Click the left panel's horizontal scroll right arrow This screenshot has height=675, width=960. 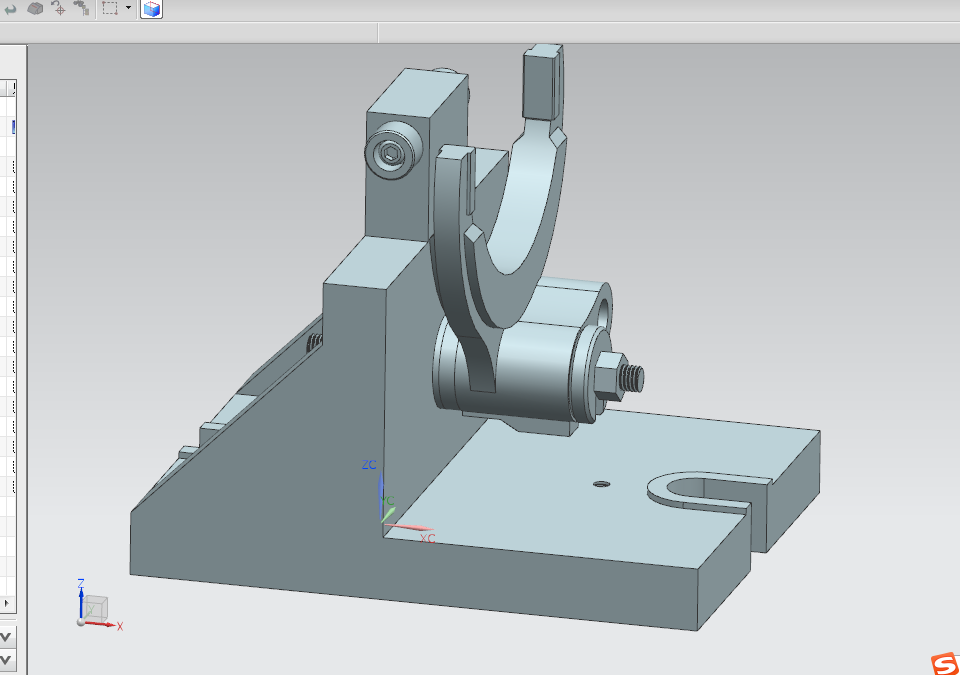click(x=7, y=603)
